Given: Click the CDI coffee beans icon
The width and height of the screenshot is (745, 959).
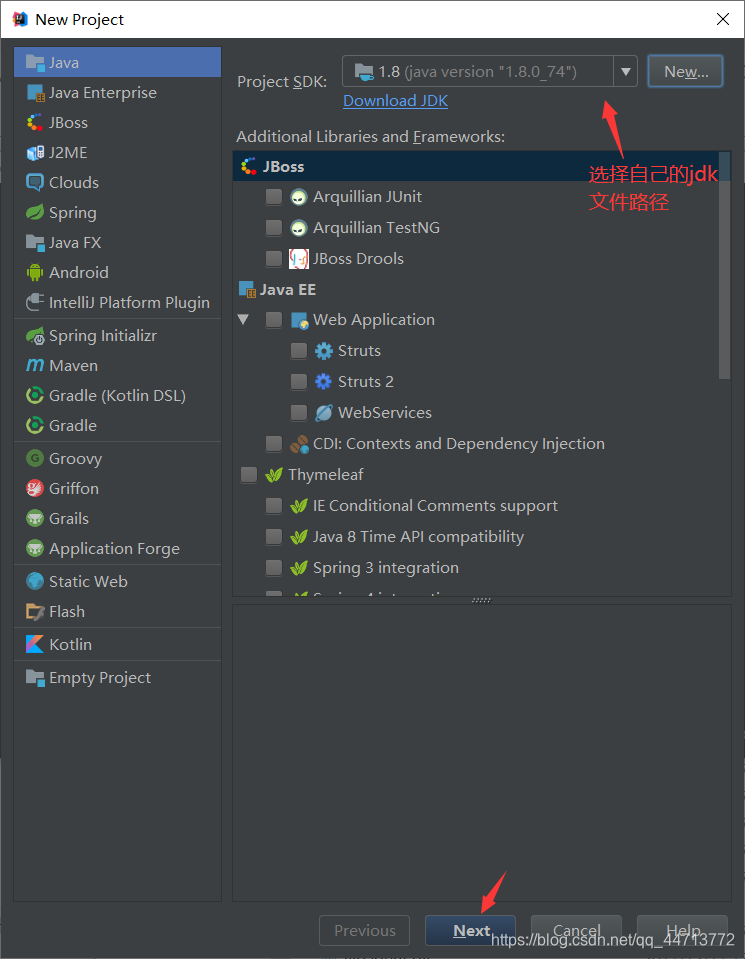Looking at the screenshot, I should [x=299, y=444].
